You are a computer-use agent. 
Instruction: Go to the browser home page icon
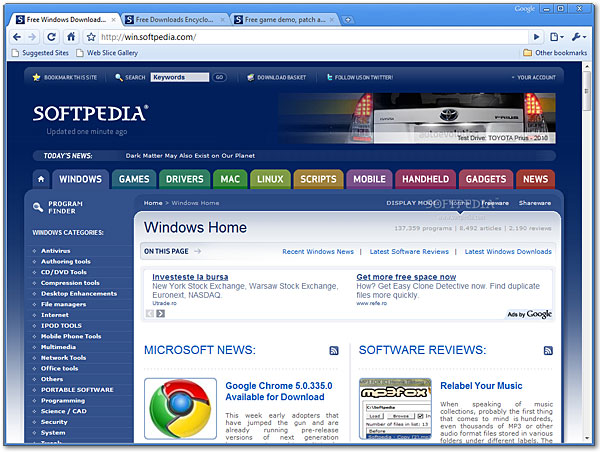[x=71, y=37]
